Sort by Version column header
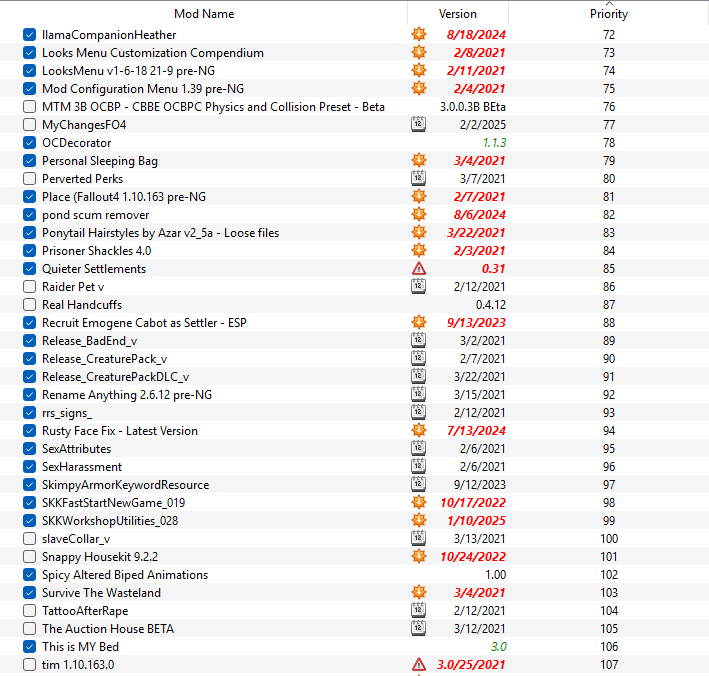The width and height of the screenshot is (709, 676). (x=458, y=14)
